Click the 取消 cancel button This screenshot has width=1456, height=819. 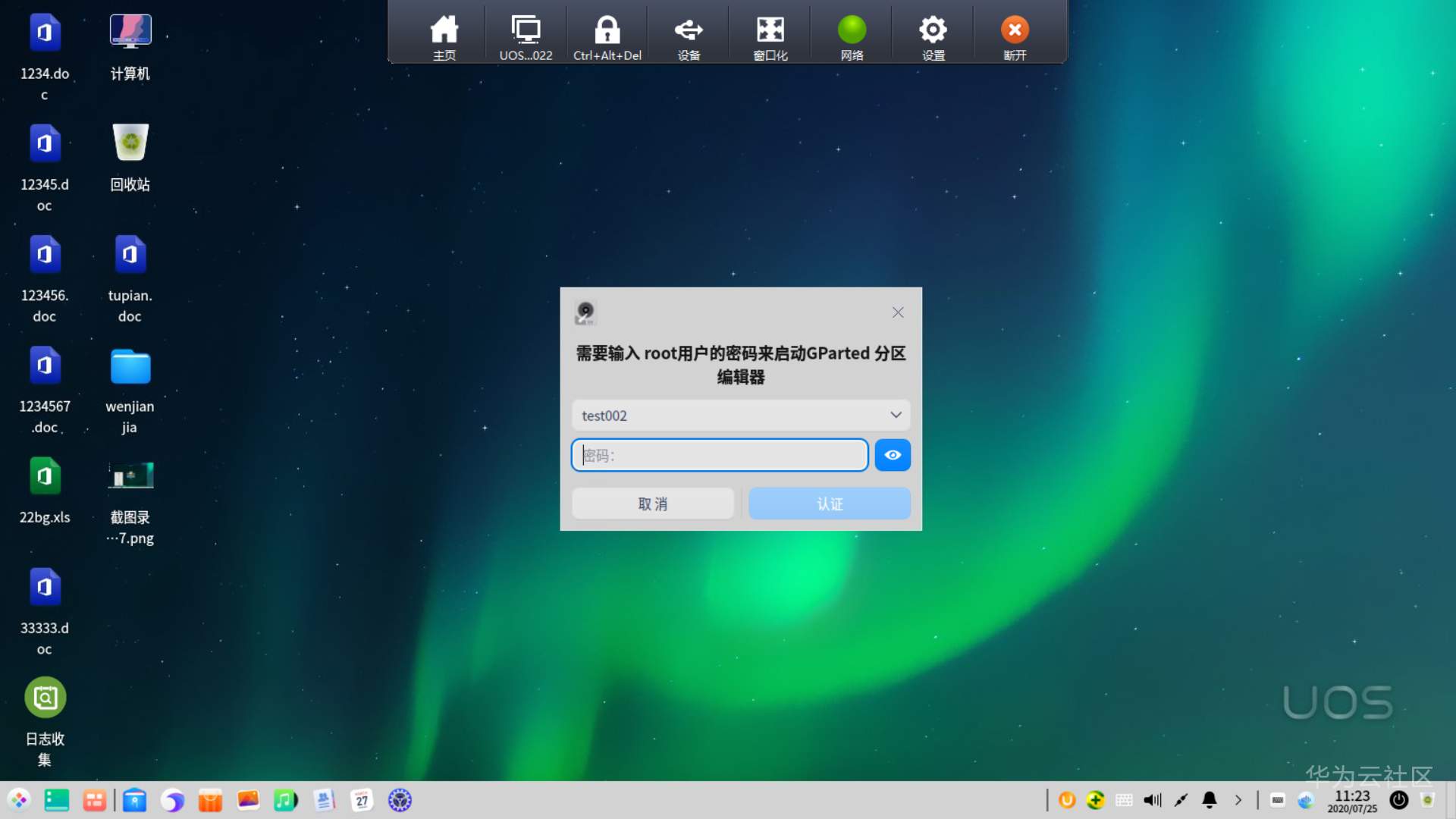[x=653, y=504]
